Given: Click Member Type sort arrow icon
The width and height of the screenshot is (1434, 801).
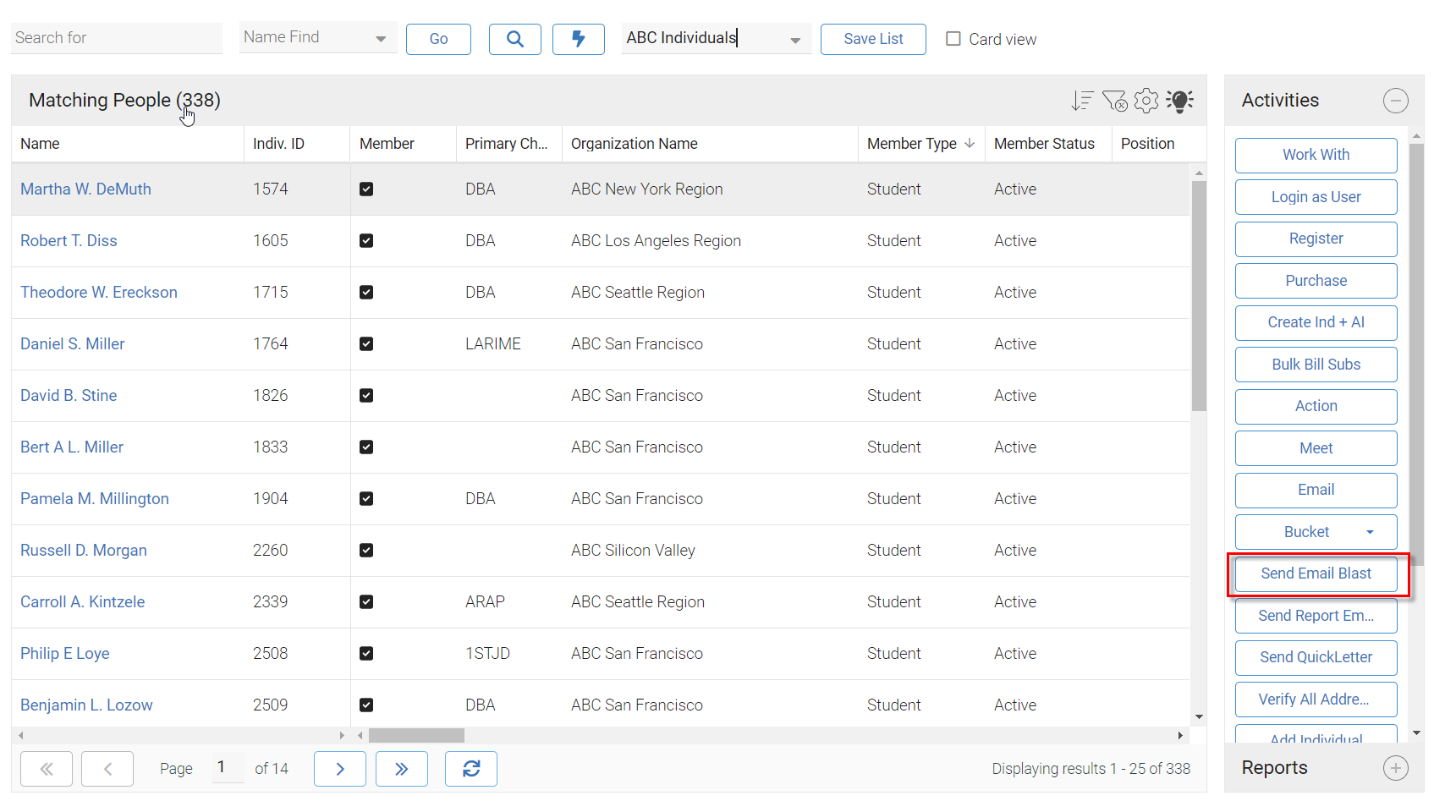Looking at the screenshot, I should (969, 143).
